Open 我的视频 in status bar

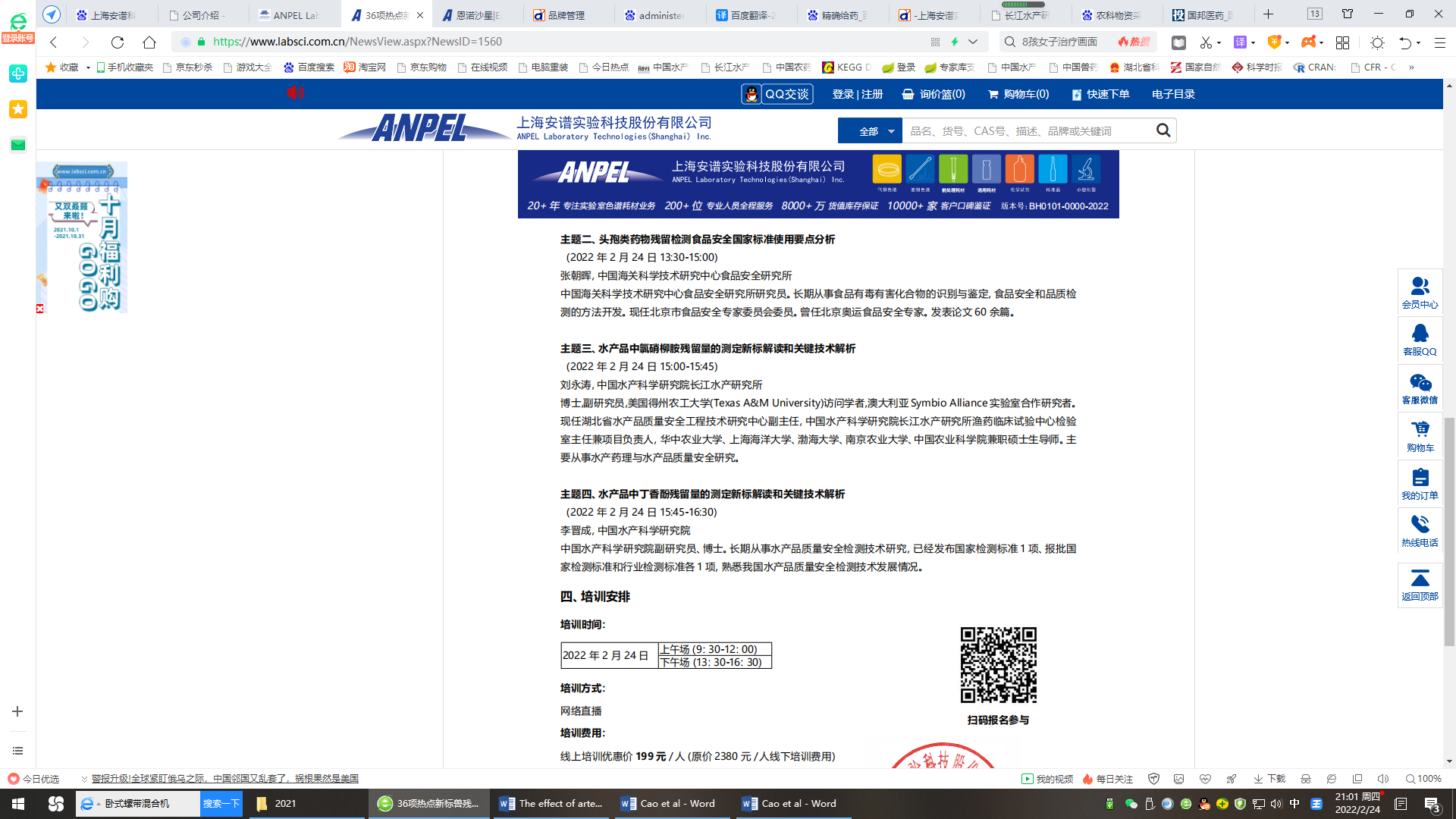point(1047,779)
